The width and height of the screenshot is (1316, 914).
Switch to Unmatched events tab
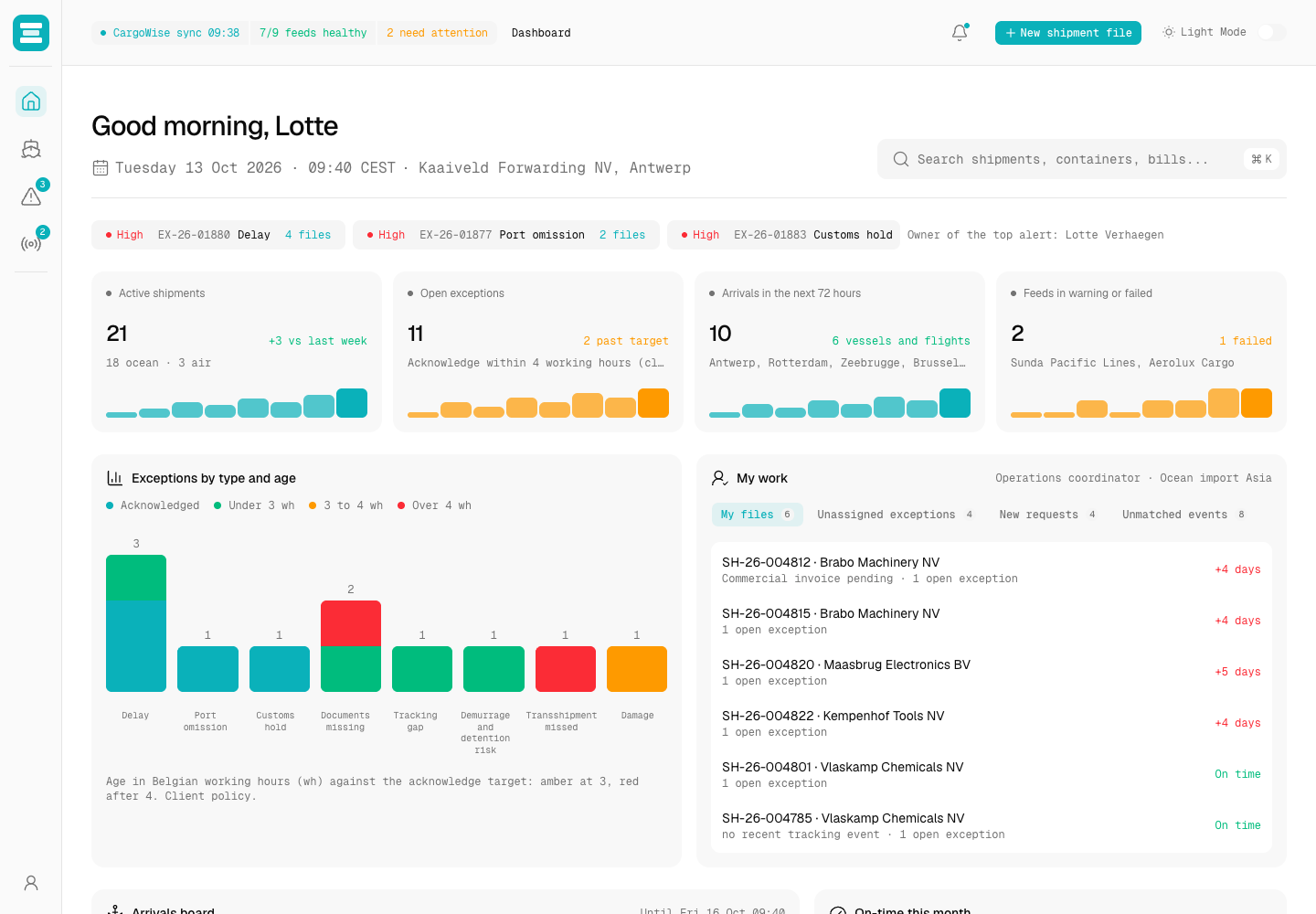[x=1184, y=515]
